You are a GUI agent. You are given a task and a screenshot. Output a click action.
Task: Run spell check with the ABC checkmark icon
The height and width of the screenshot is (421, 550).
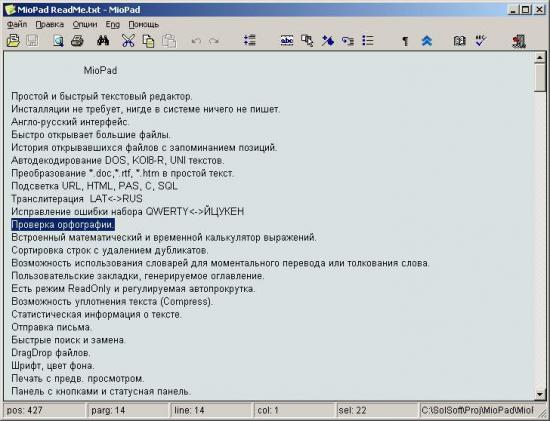(481, 41)
